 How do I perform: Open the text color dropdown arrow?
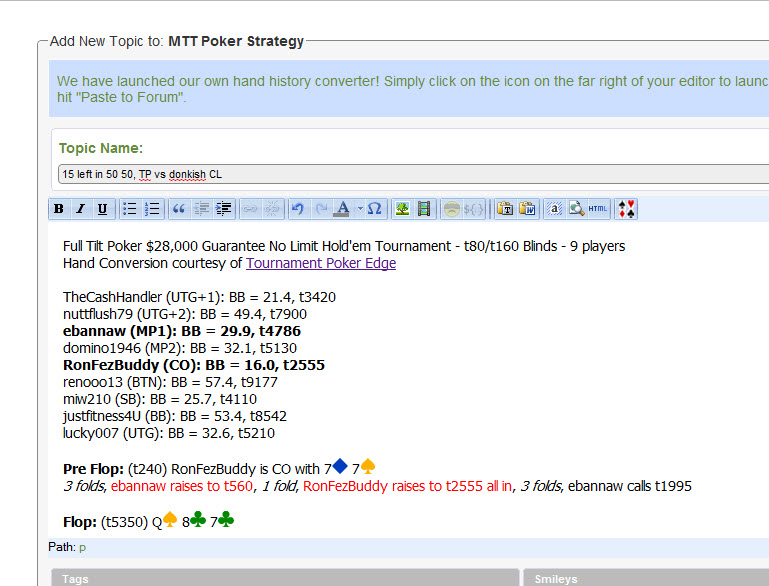point(360,209)
